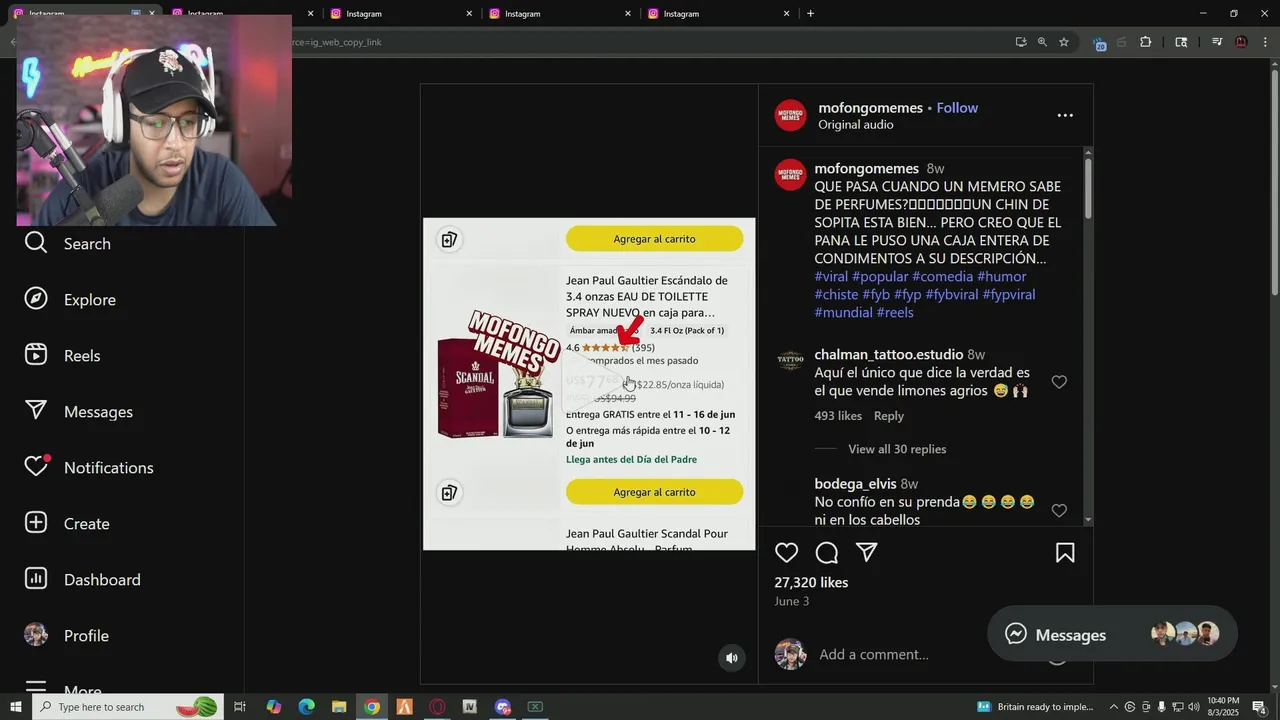View all 30 replies
The width and height of the screenshot is (1280, 720).
tap(897, 449)
